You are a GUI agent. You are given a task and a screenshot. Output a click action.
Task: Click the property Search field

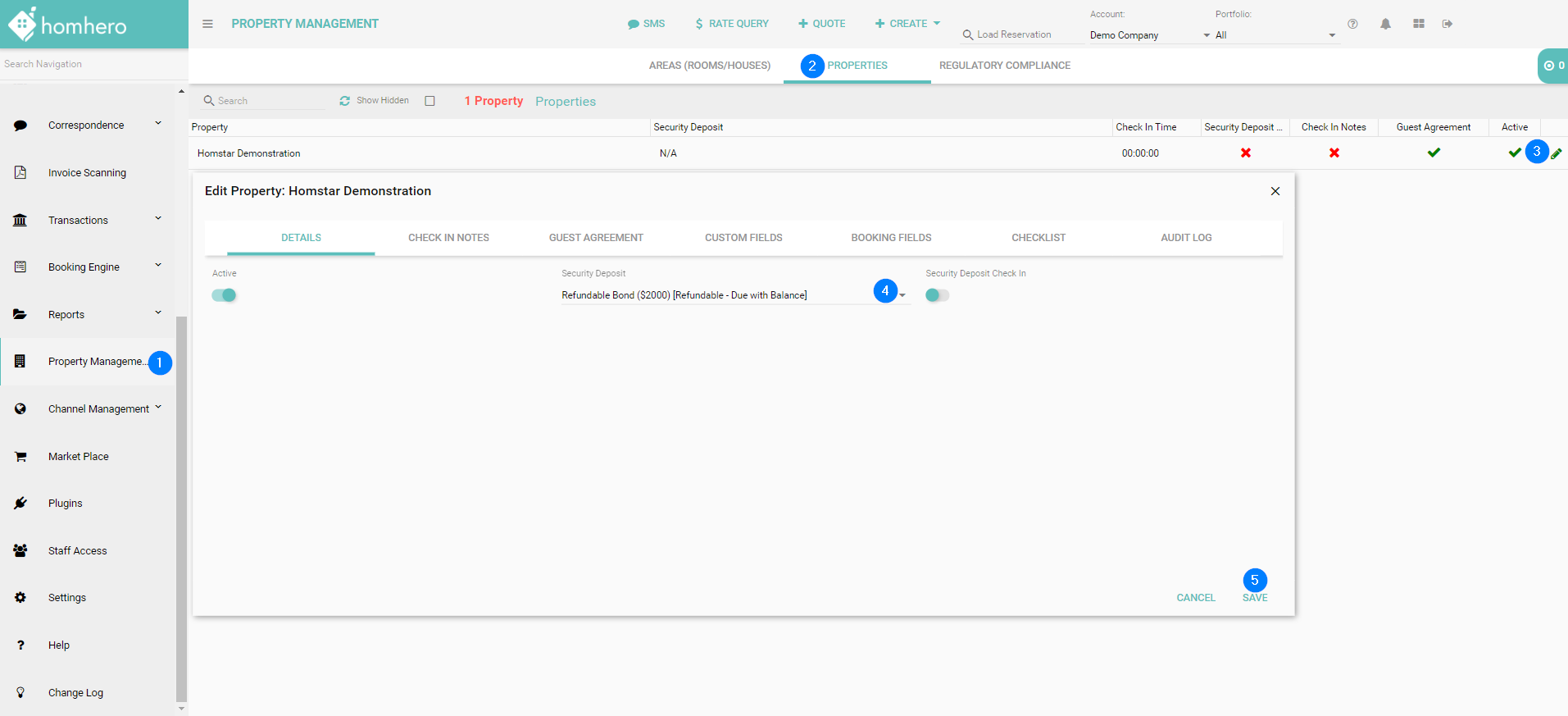tap(266, 101)
